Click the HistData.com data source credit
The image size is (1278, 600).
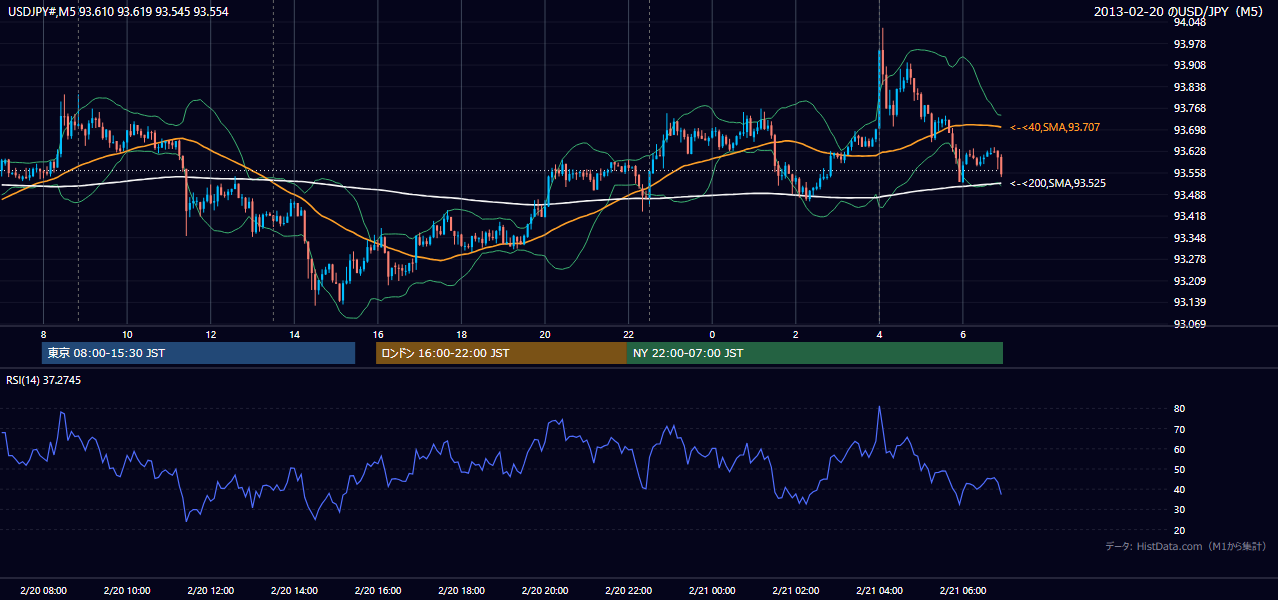click(1185, 546)
